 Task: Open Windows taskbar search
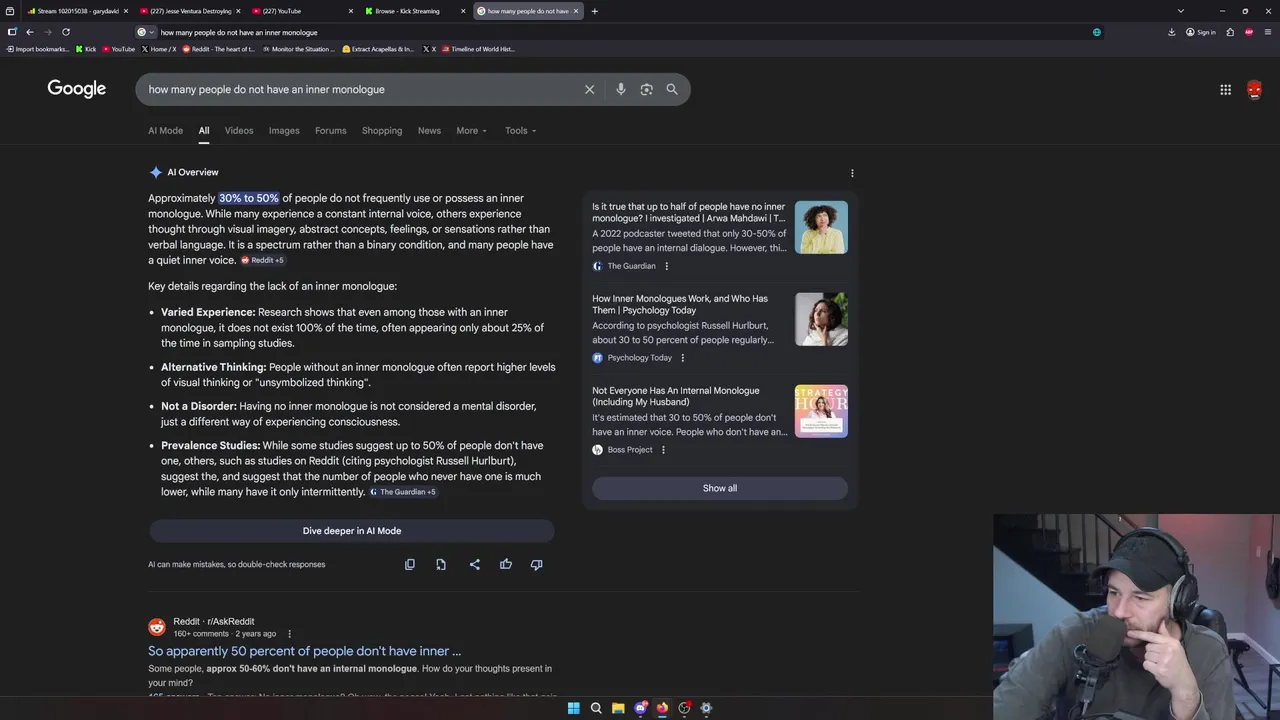[596, 708]
